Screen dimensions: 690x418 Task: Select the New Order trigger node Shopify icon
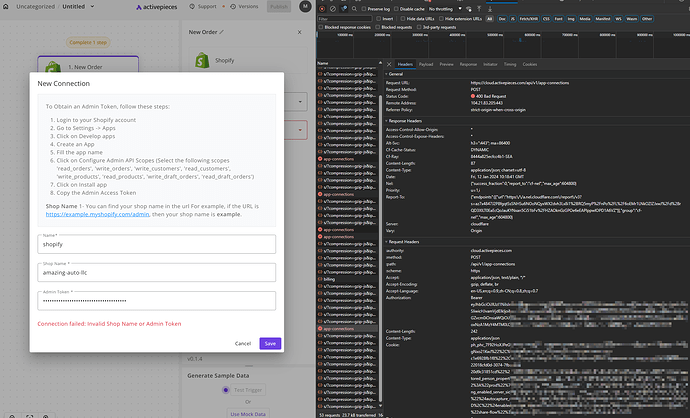pos(53,67)
